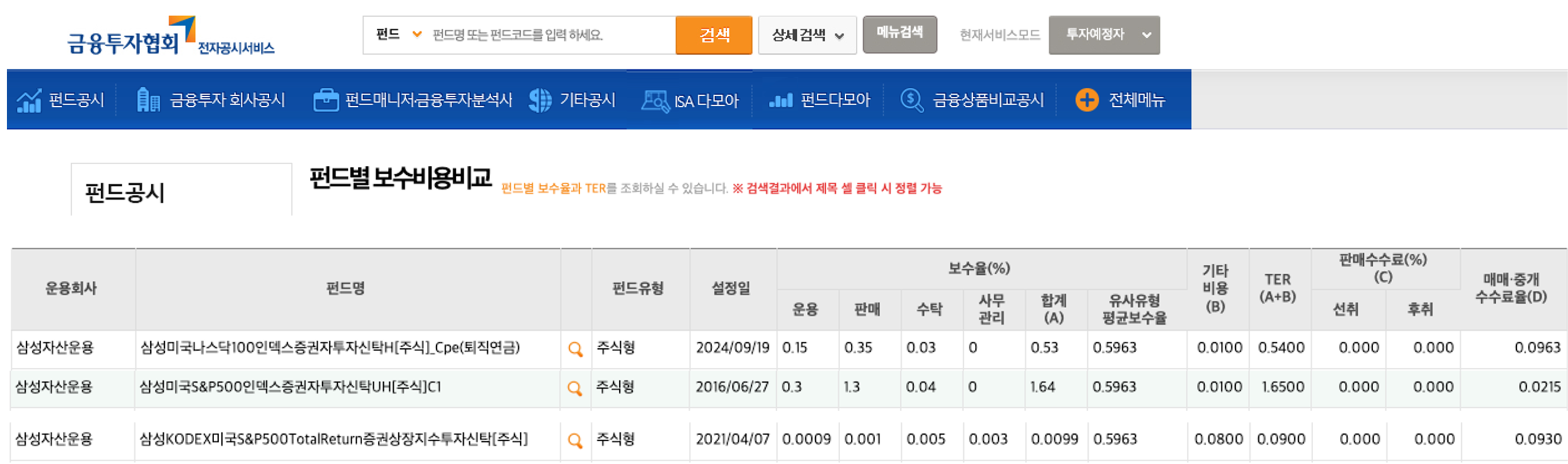Image resolution: width=1568 pixels, height=464 pixels.
Task: Open the 금융상품비교공시 menu
Action: coord(989,100)
